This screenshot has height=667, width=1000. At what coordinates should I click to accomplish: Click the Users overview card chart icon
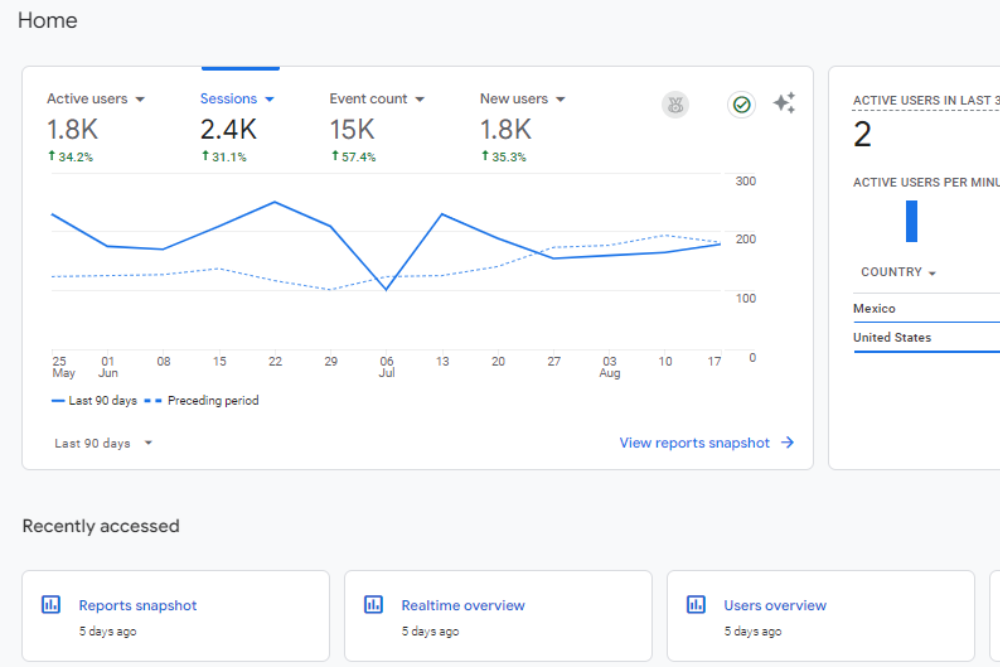point(696,605)
